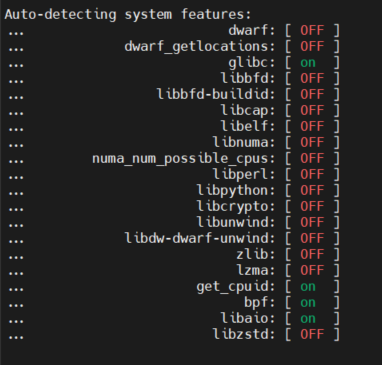The image size is (382, 365).
Task: Select the libbfd label text
Action: (248, 78)
